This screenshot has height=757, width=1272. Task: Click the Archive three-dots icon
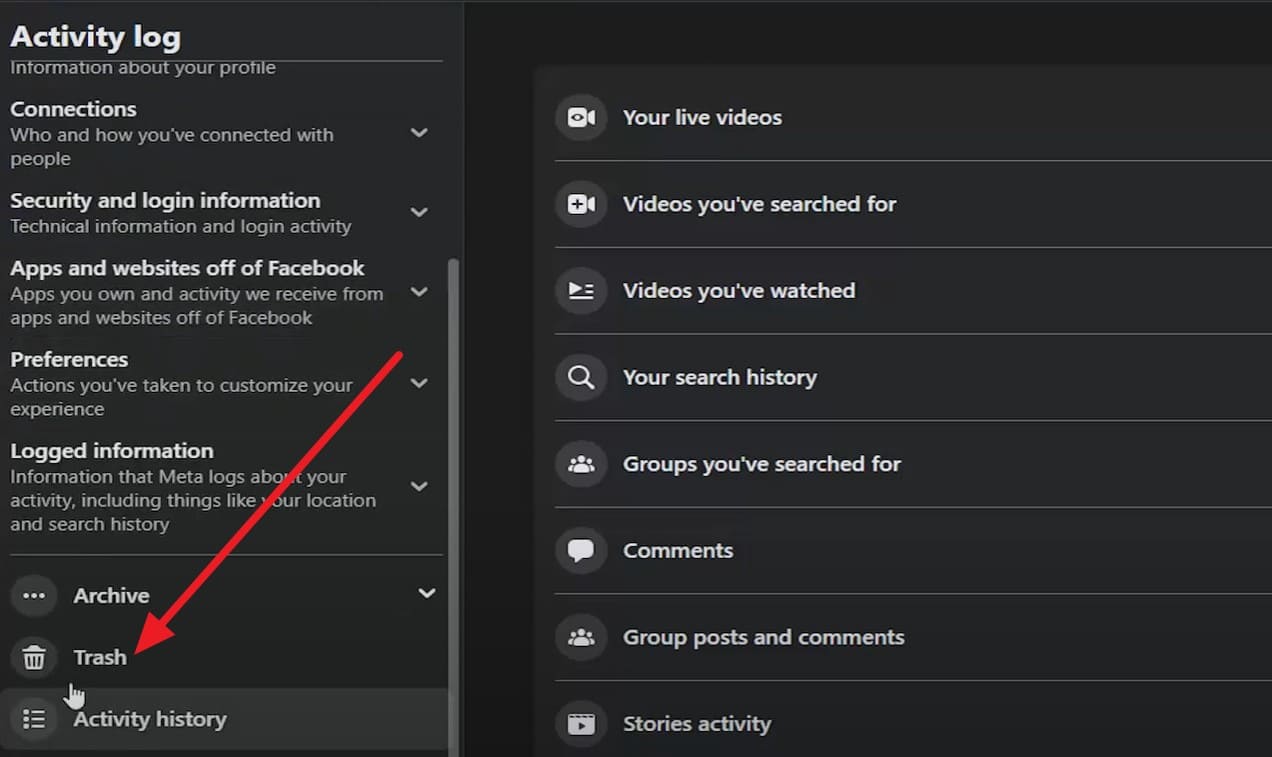34,596
